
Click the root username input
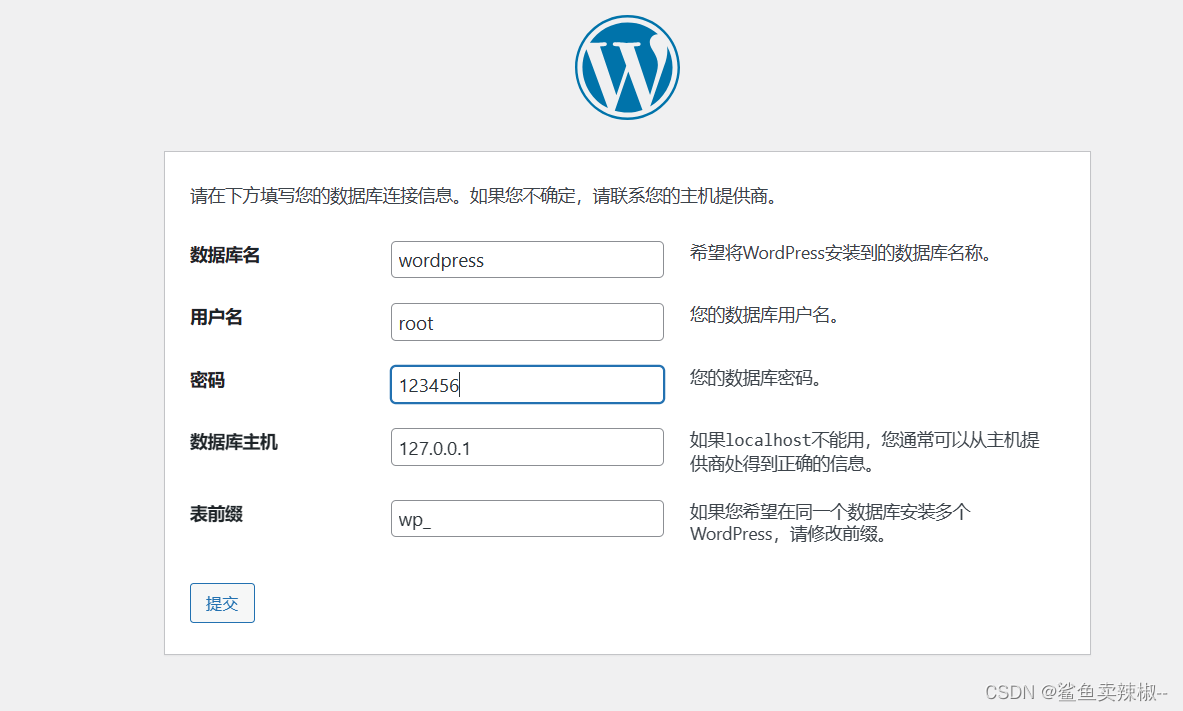[527, 322]
